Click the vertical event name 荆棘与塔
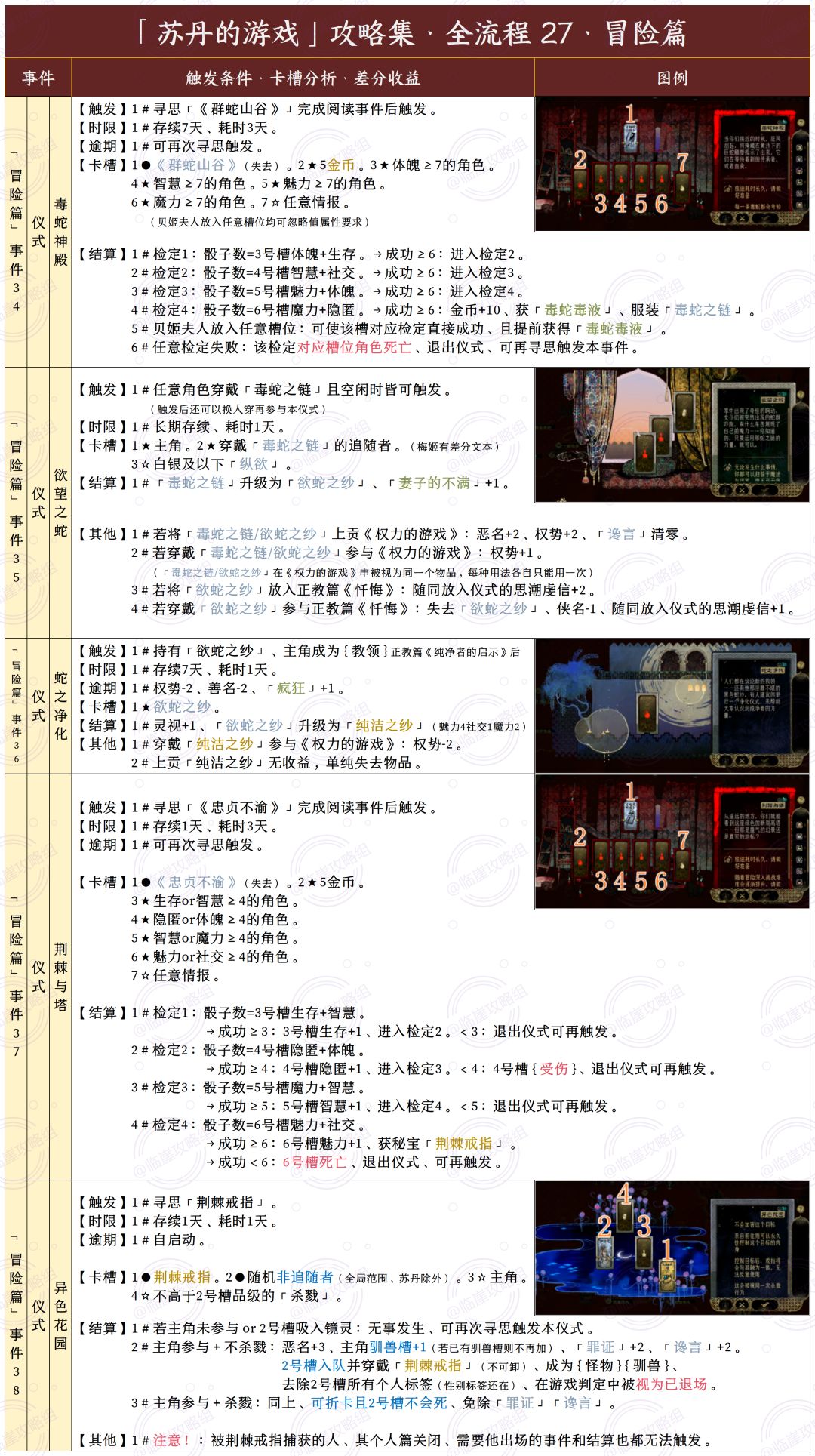Image resolution: width=815 pixels, height=1456 pixels. click(x=61, y=977)
